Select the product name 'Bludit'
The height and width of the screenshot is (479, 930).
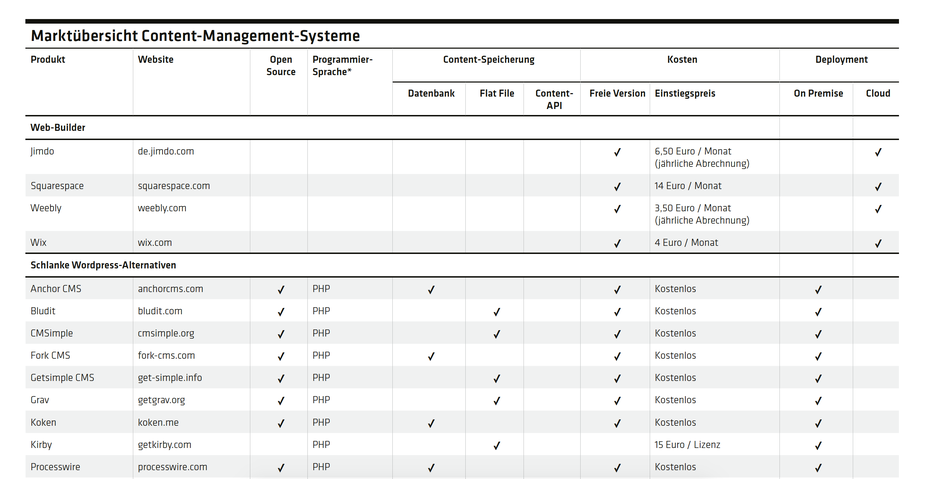coord(43,311)
